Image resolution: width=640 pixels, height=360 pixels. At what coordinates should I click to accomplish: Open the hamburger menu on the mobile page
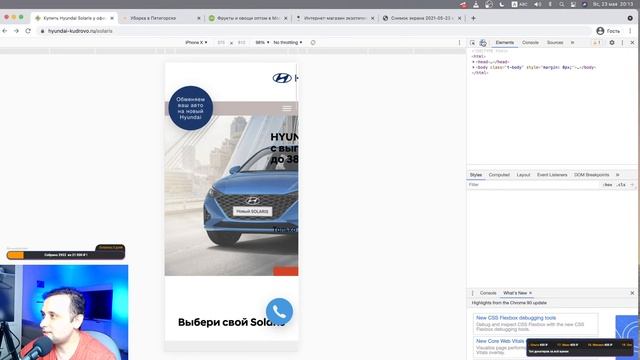point(287,108)
